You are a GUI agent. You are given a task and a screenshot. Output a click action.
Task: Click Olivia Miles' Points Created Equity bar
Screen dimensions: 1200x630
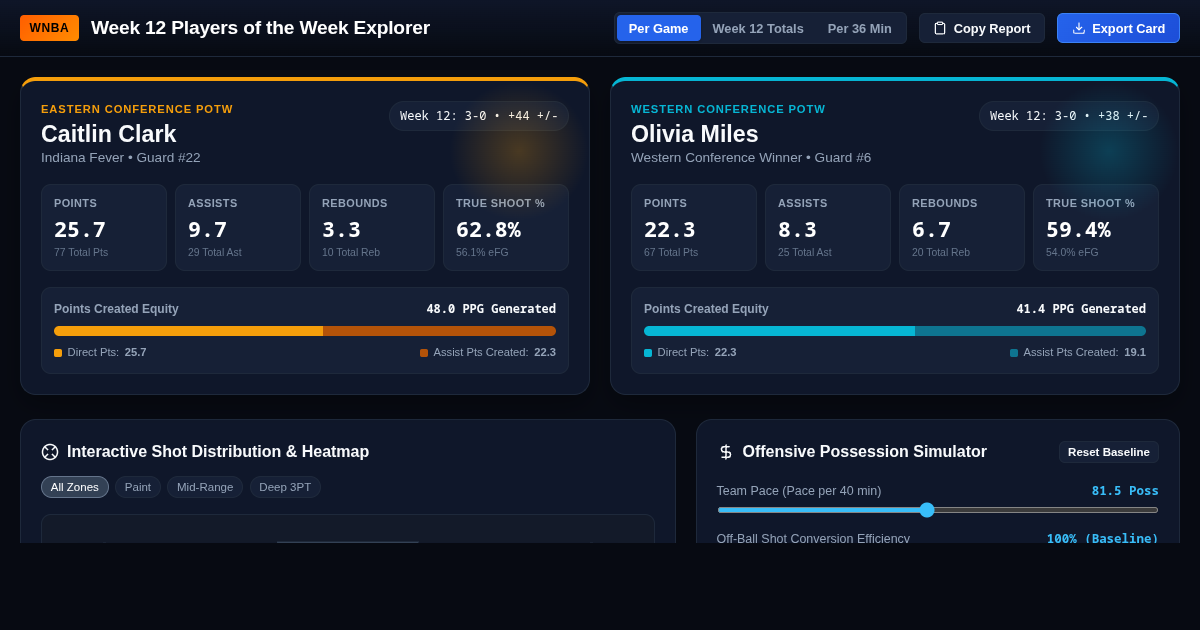tap(895, 331)
